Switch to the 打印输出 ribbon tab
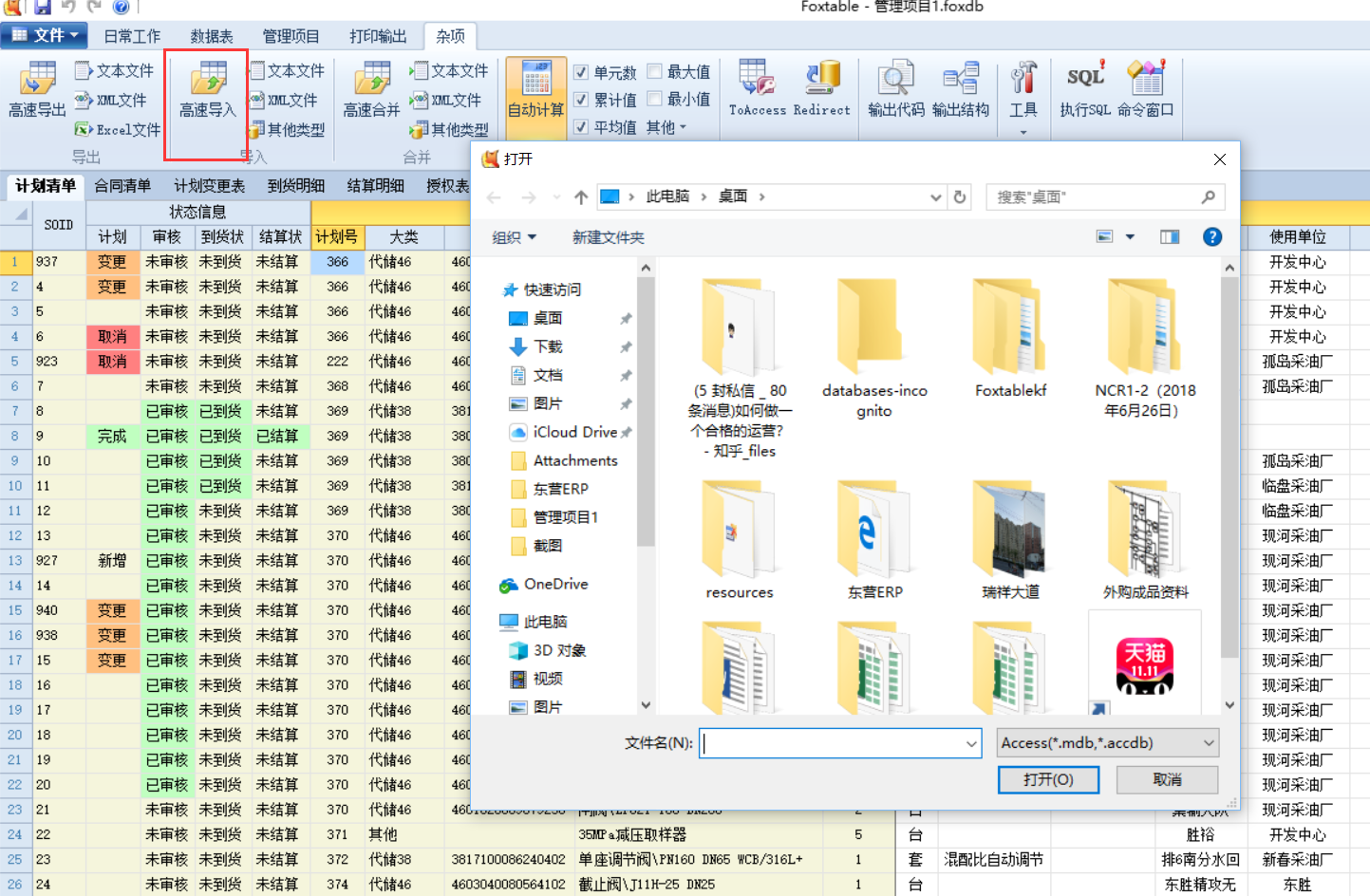The width and height of the screenshot is (1370, 896). [x=378, y=36]
